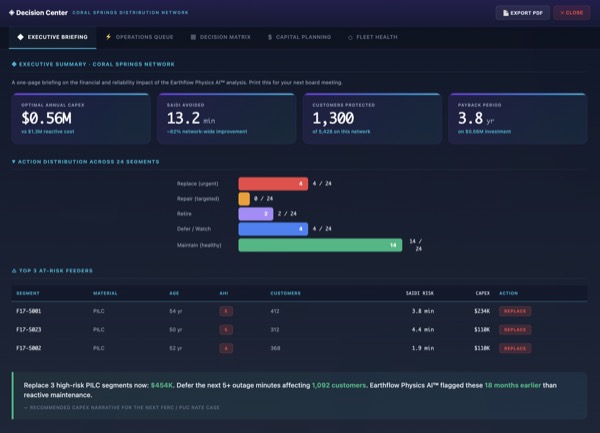The image size is (600, 433).
Task: Click the warning triangle beside Top 3 At-Risk Feeders
Action: click(x=14, y=271)
